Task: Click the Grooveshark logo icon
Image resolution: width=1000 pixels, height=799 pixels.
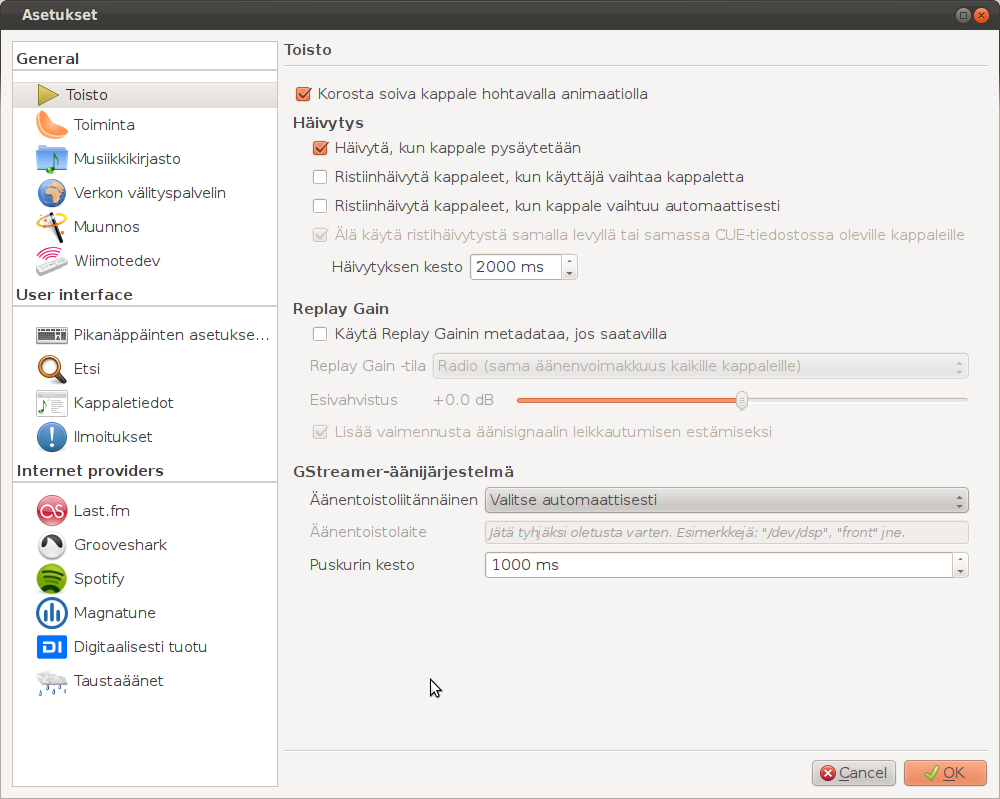Action: click(52, 545)
